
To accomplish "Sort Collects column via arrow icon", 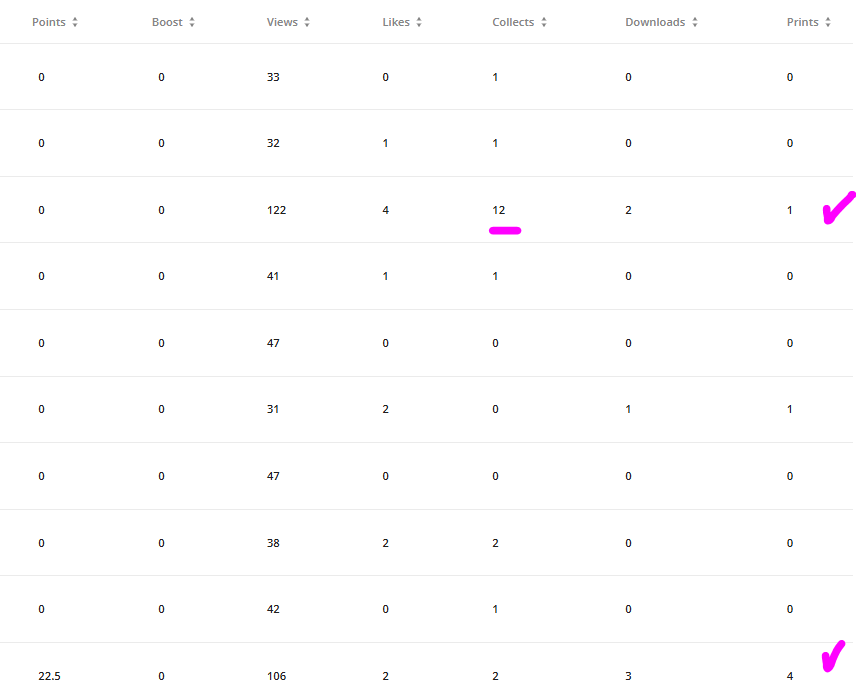I will 544,22.
